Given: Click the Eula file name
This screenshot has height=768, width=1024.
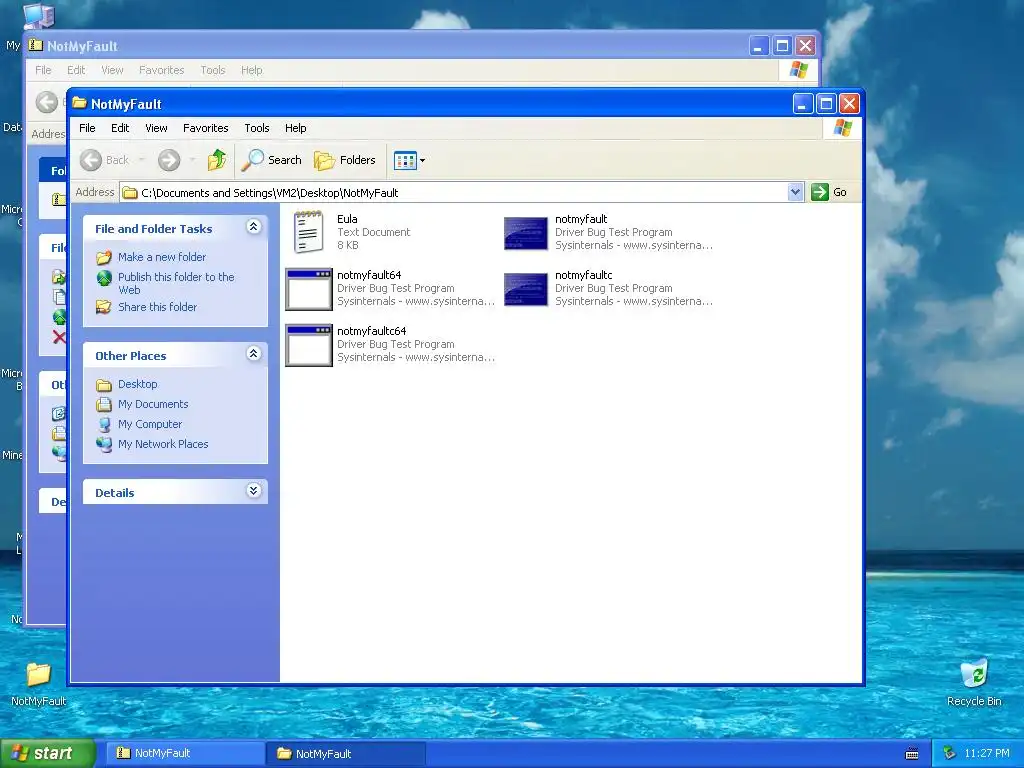Looking at the screenshot, I should (347, 219).
